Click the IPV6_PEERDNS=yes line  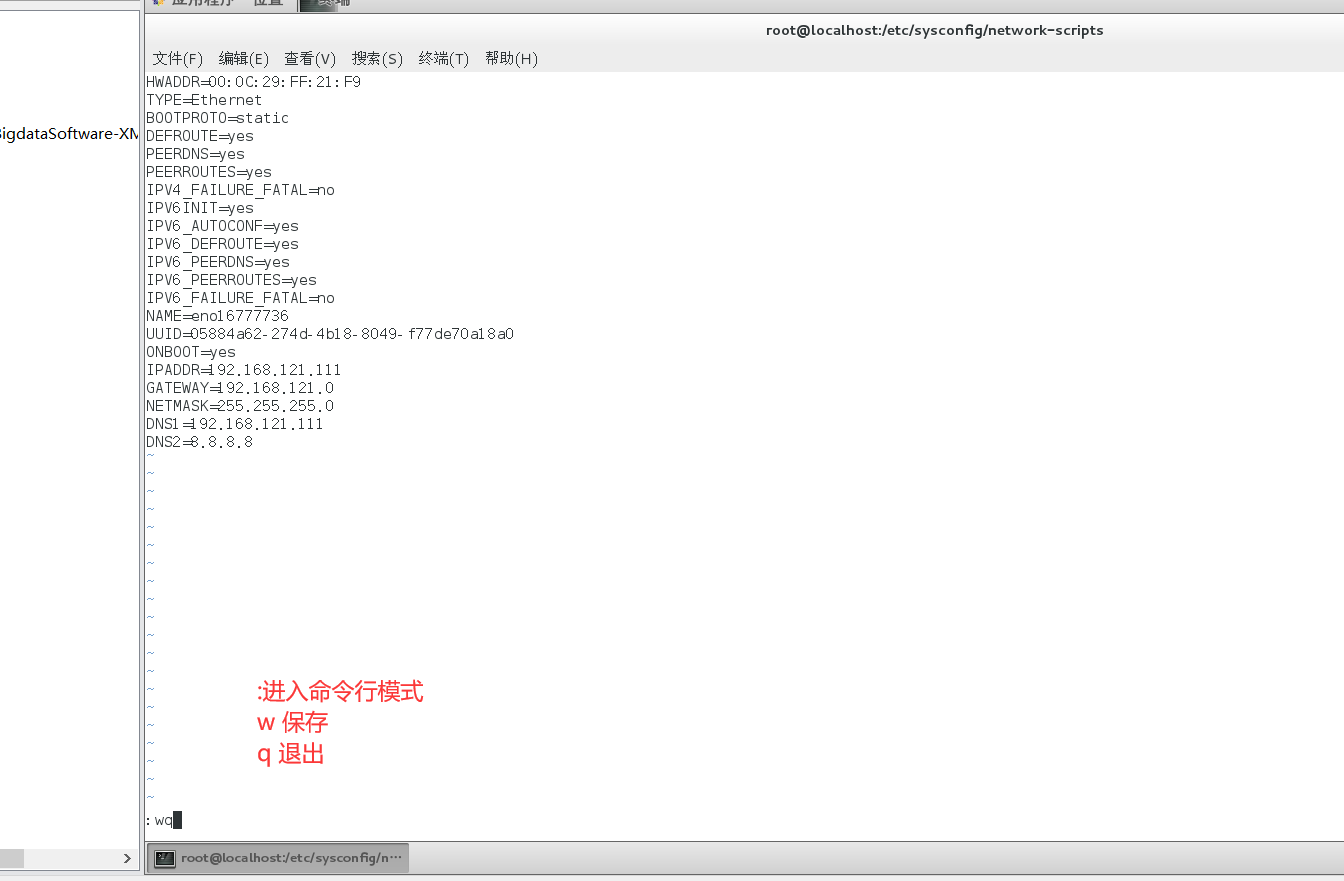[218, 262]
